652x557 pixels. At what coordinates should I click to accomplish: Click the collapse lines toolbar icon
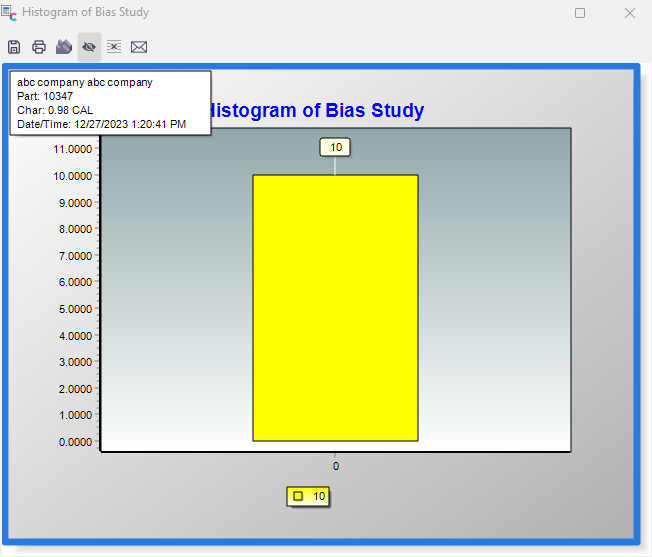click(114, 47)
